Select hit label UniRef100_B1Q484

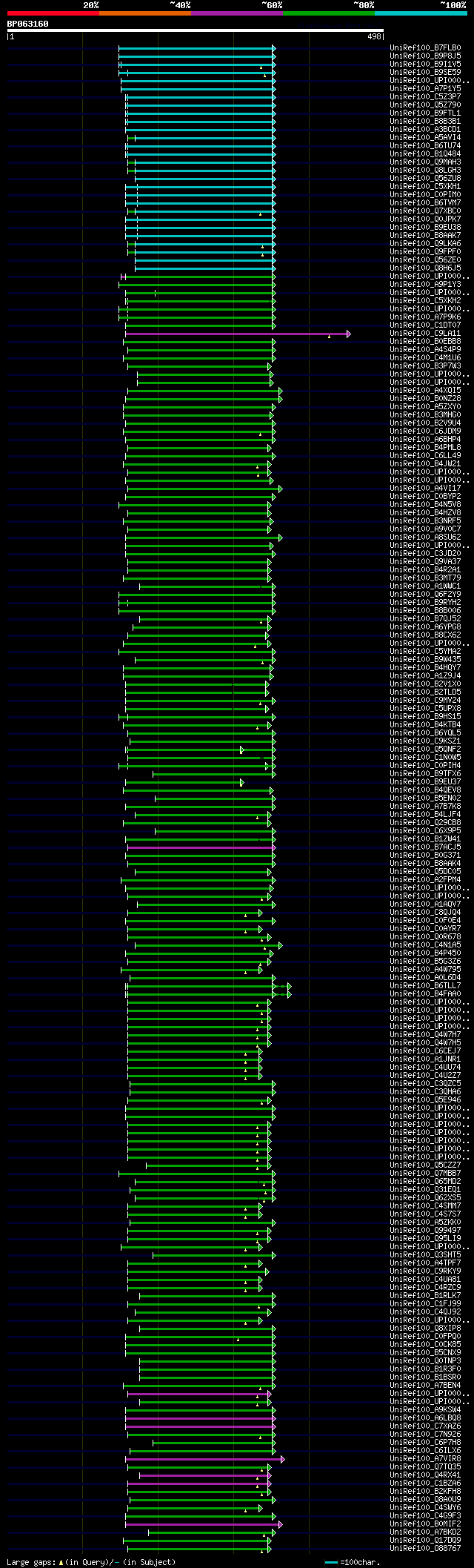point(425,154)
